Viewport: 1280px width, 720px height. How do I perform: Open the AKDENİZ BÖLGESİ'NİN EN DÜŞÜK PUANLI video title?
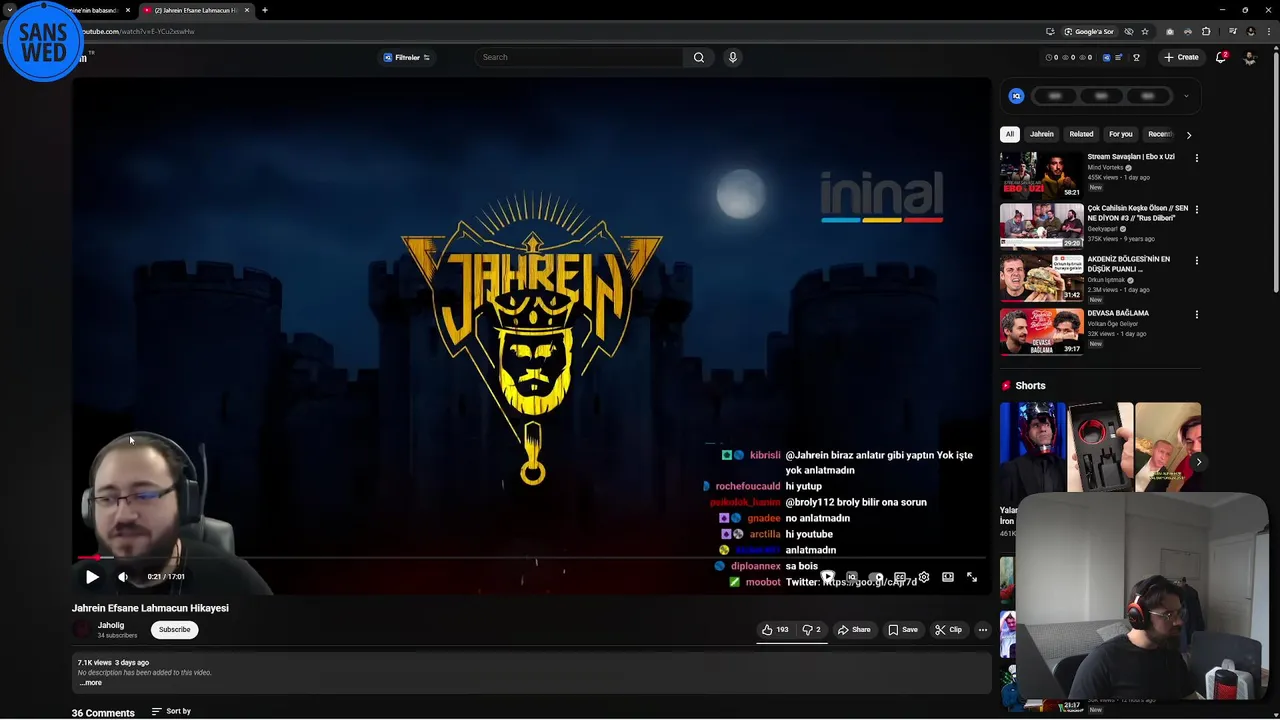(x=1129, y=264)
